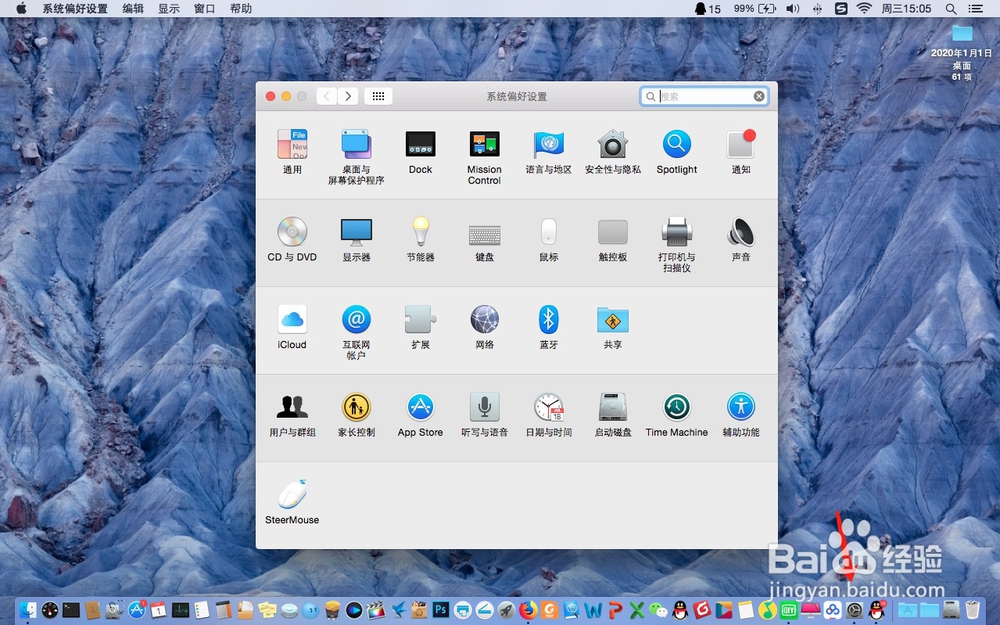Click the Show All grid button
Image resolution: width=1000 pixels, height=625 pixels.
[378, 96]
